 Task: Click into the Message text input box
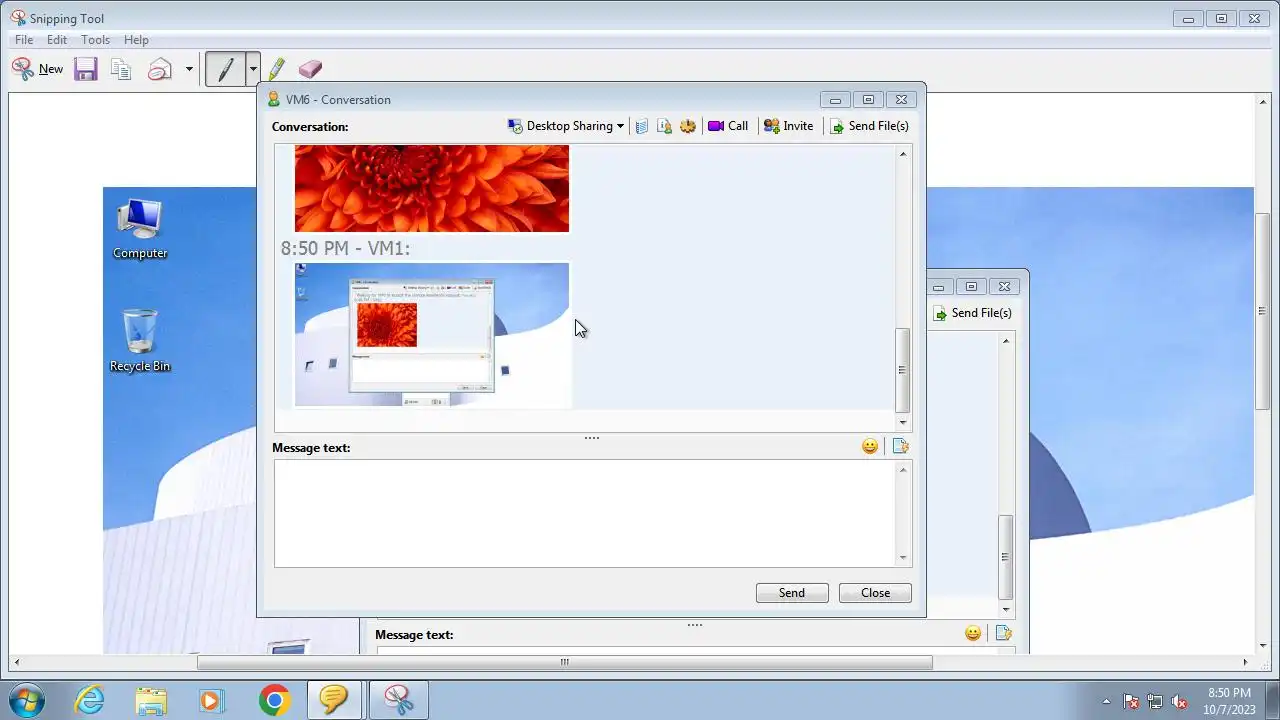pyautogui.click(x=585, y=513)
